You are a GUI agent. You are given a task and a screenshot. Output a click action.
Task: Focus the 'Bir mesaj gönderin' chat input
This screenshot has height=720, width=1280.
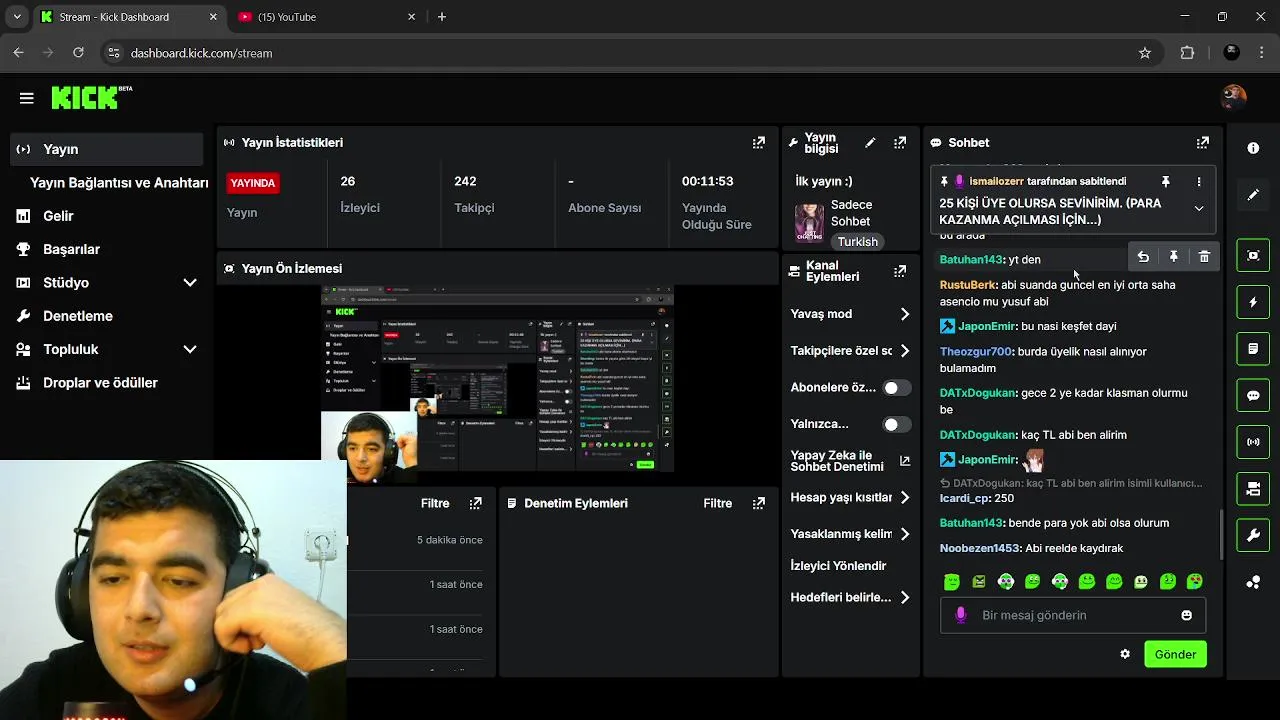pyautogui.click(x=1075, y=615)
